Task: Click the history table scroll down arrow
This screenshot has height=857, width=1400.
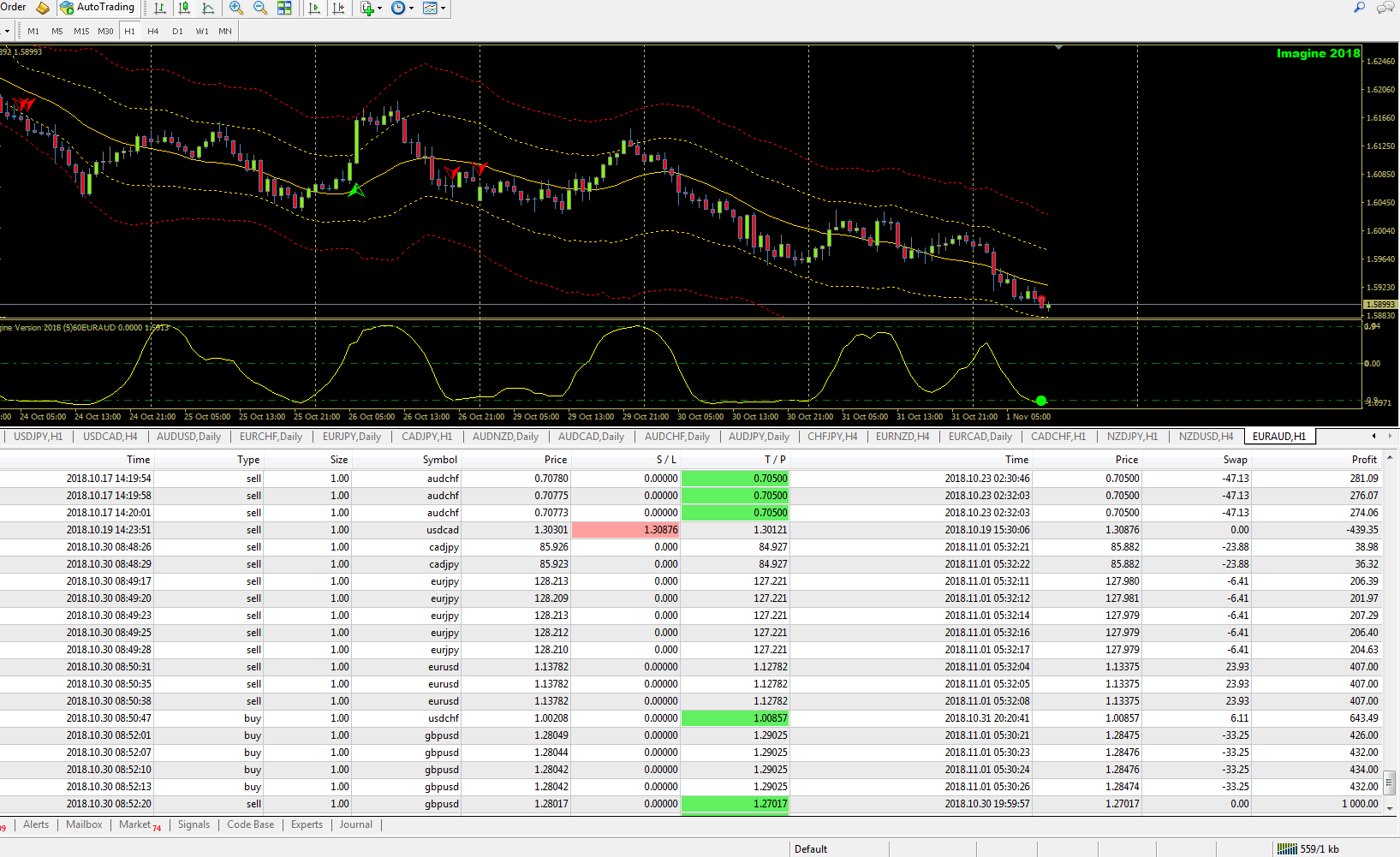Action: click(1390, 807)
